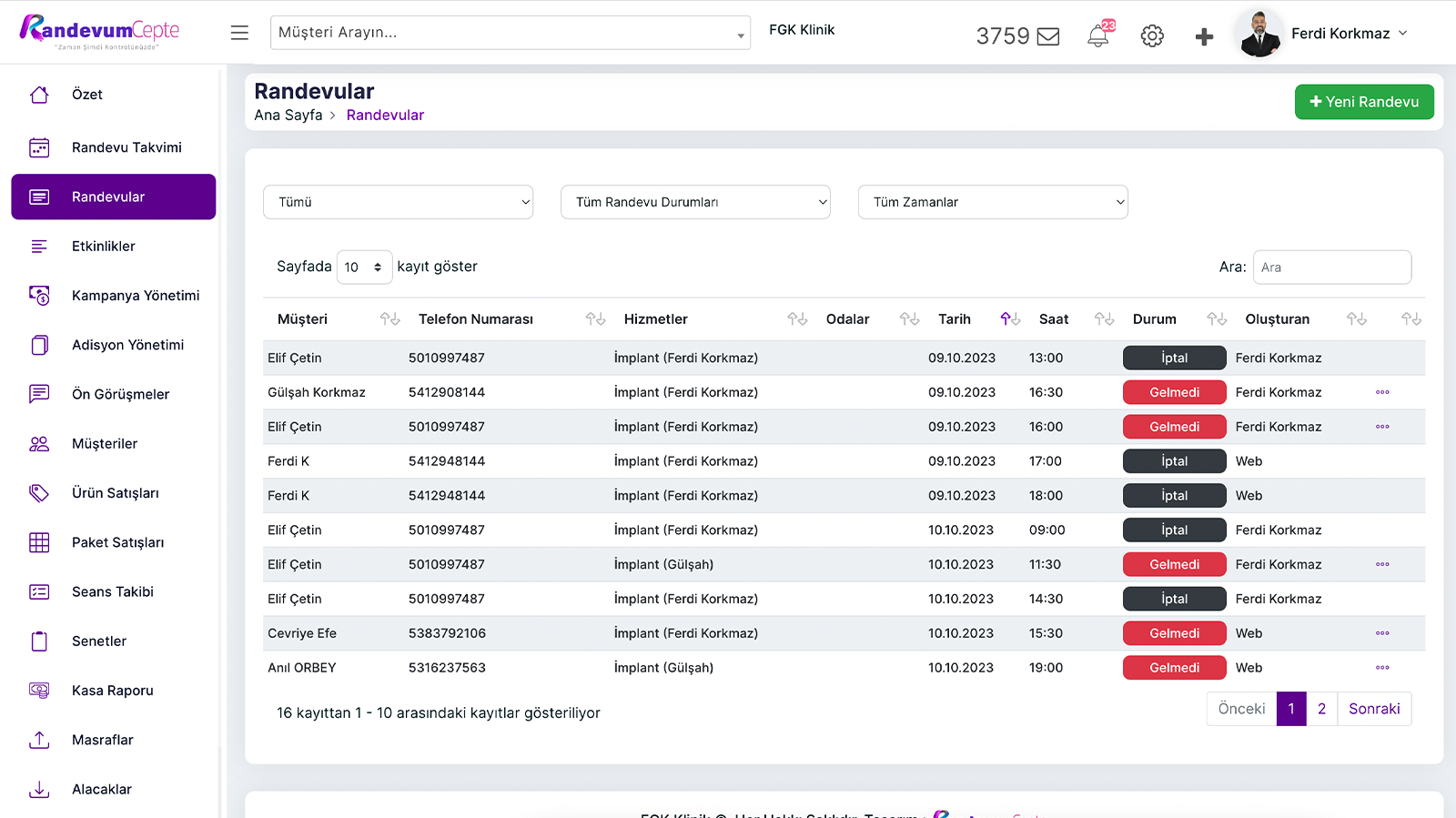The image size is (1456, 818).
Task: Open the Tümü filter dropdown
Action: click(x=399, y=202)
